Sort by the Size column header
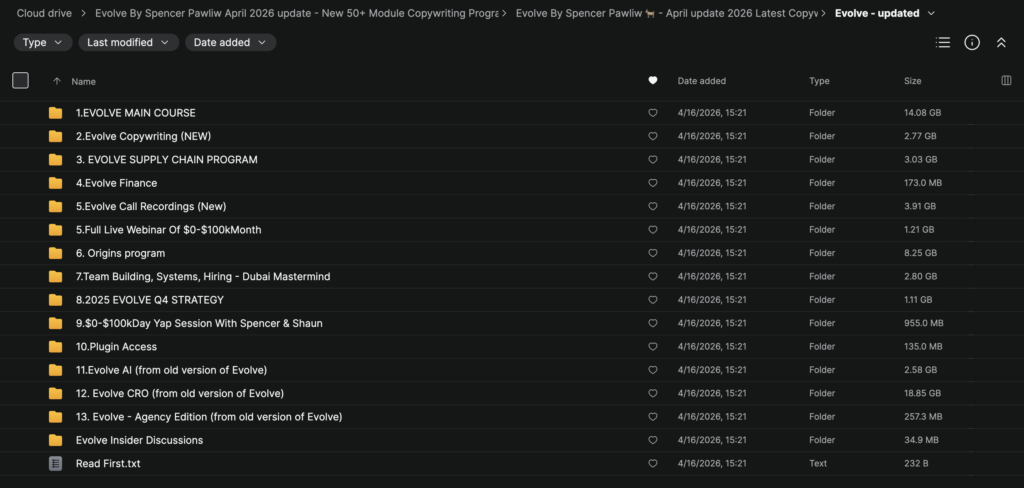This screenshot has height=488, width=1024. pos(913,81)
